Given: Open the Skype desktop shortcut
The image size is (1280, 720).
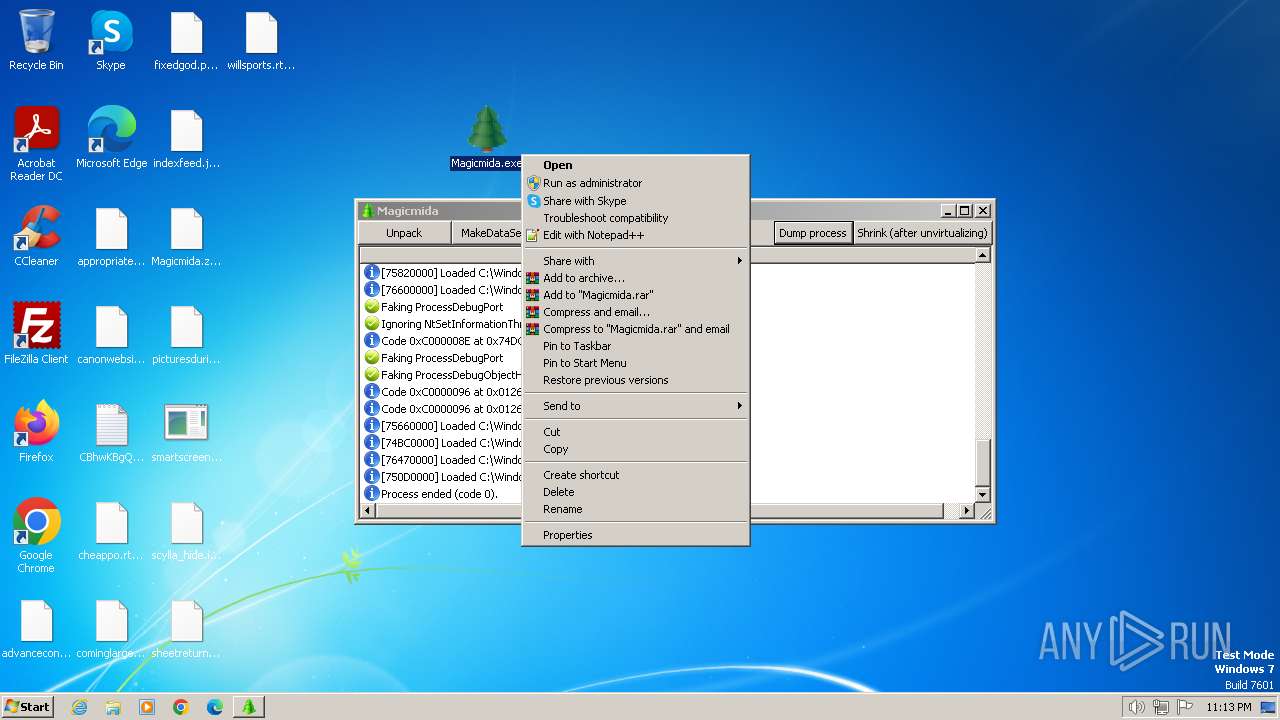Looking at the screenshot, I should click(111, 41).
